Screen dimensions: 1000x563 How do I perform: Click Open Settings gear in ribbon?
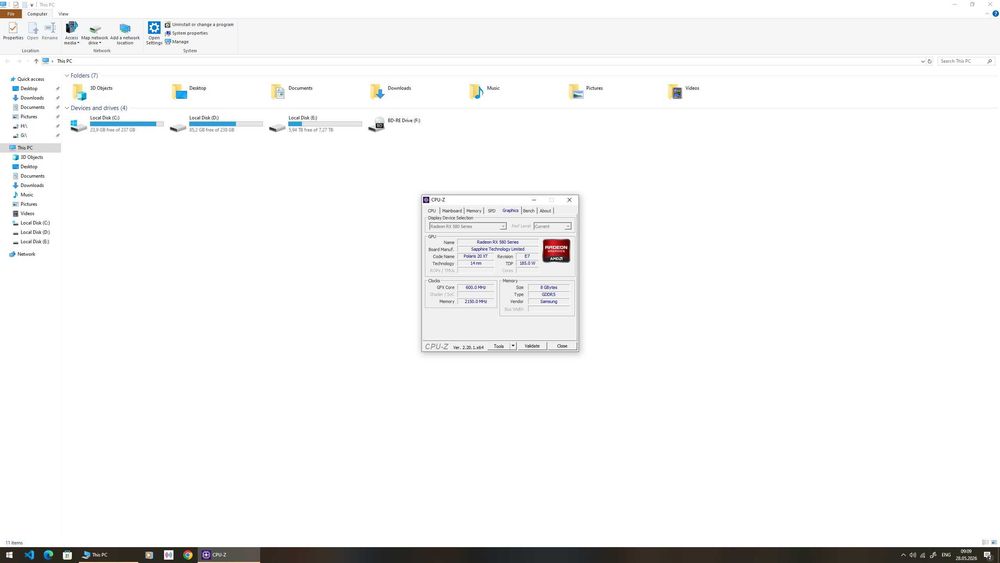[154, 33]
